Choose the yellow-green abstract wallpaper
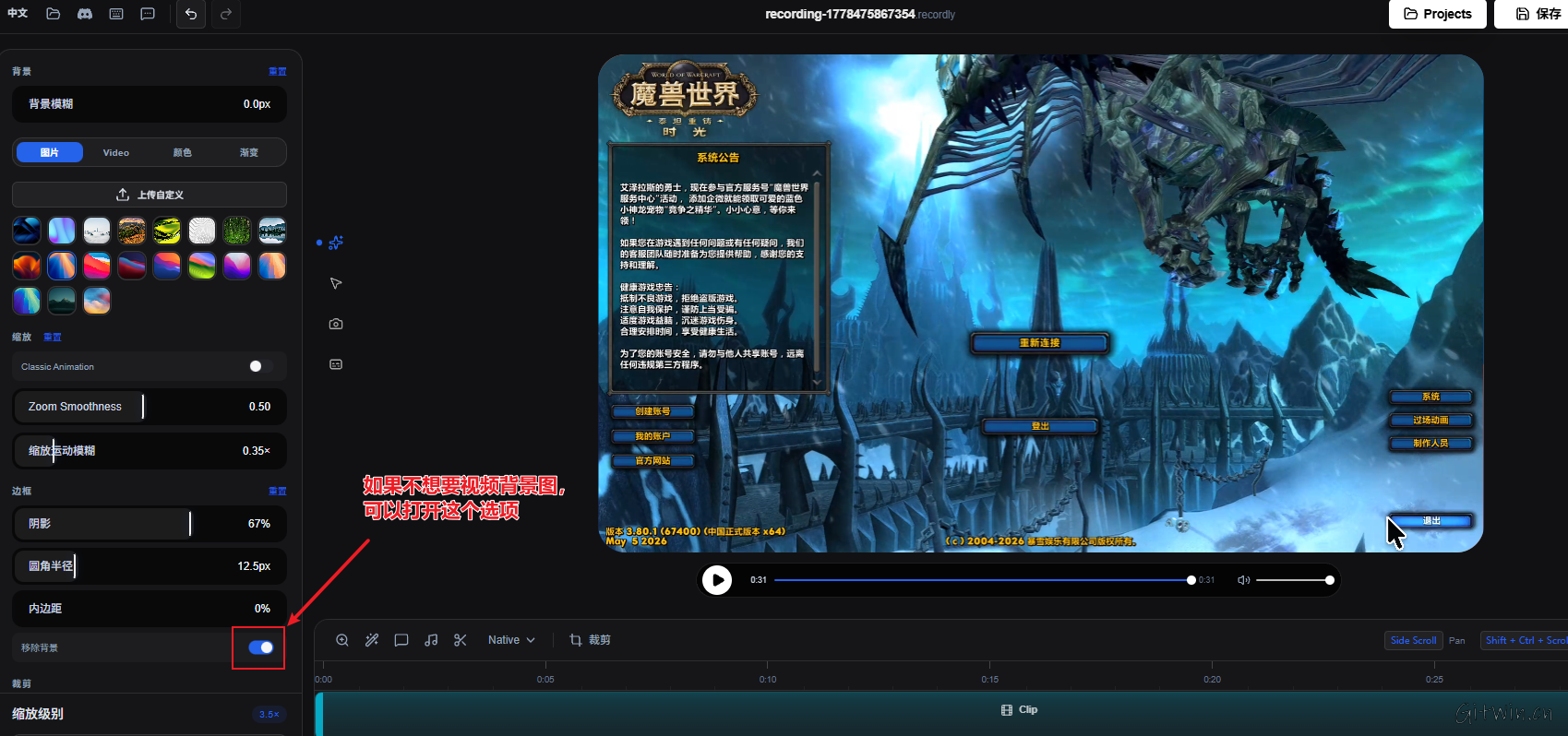This screenshot has width=1568, height=736. tap(167, 230)
